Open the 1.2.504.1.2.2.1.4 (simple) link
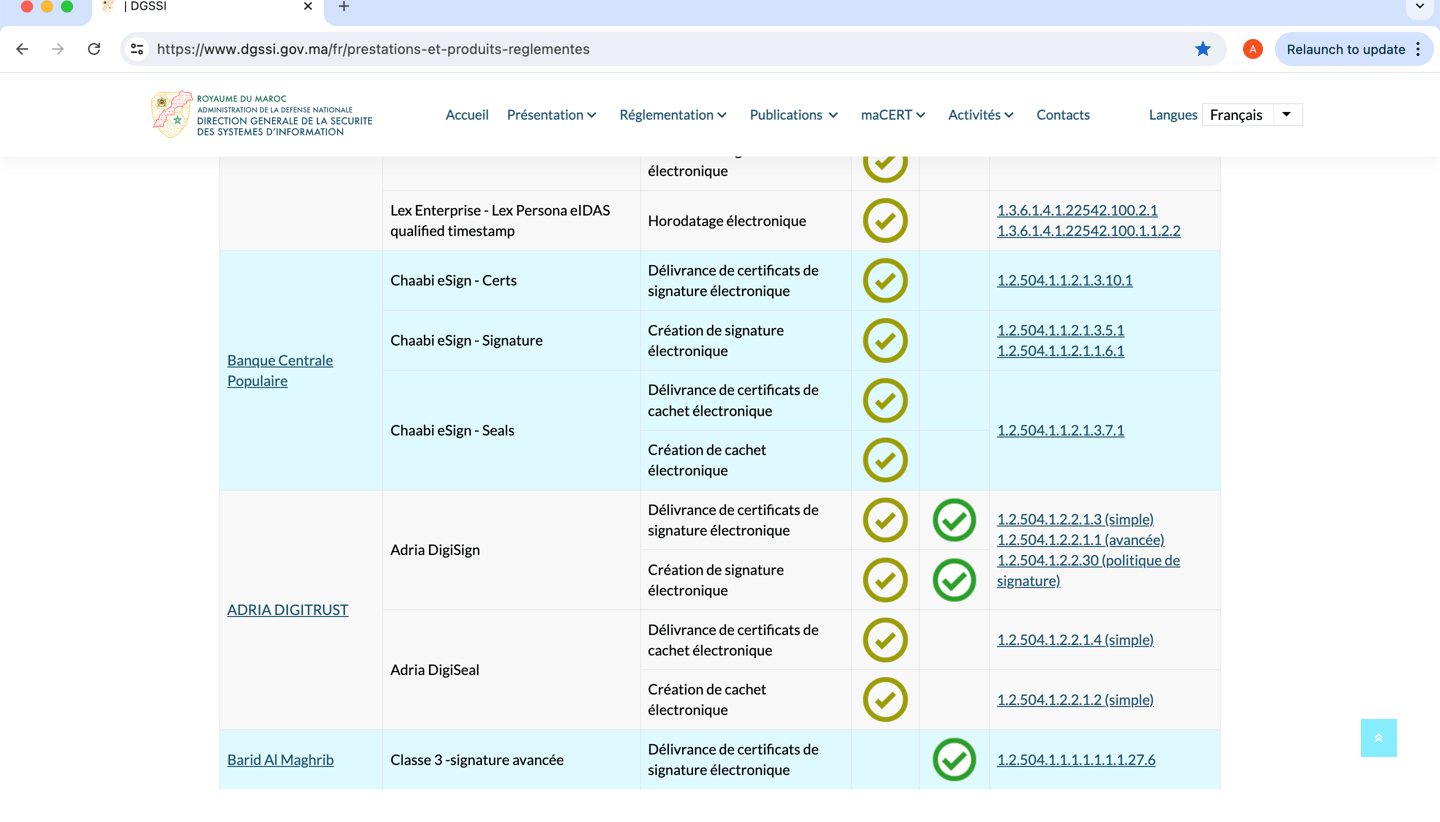Image resolution: width=1440 pixels, height=822 pixels. pos(1075,640)
